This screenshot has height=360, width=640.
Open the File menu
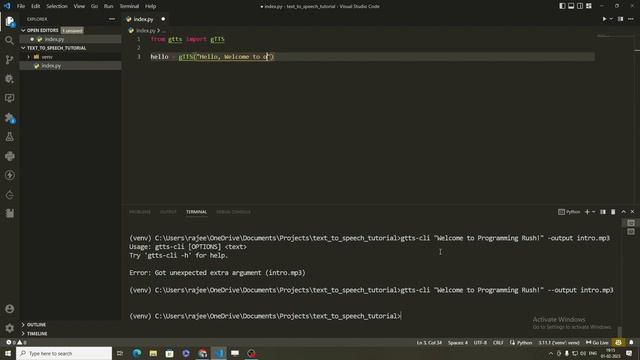21,6
